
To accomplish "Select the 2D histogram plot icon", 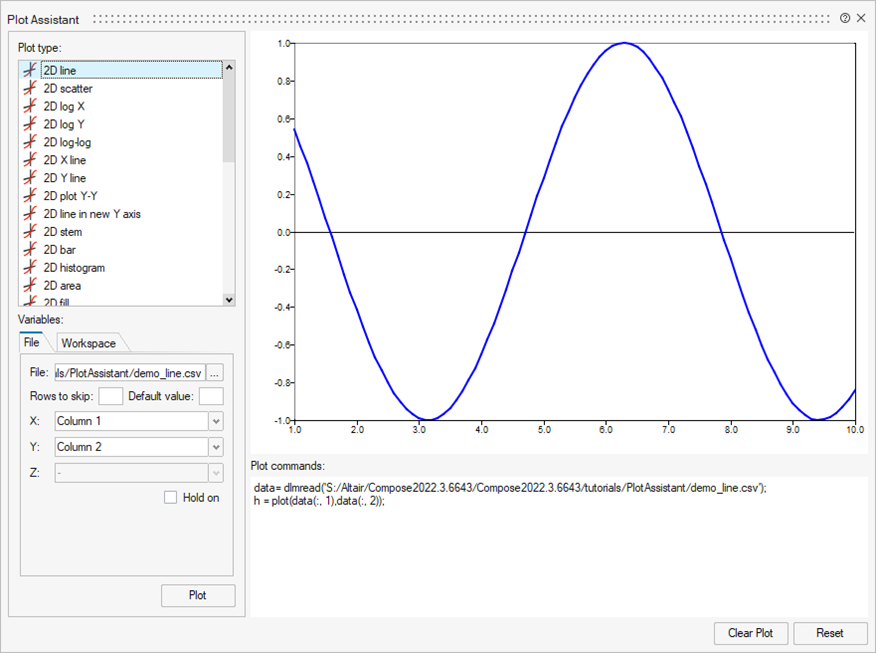I will 30,267.
